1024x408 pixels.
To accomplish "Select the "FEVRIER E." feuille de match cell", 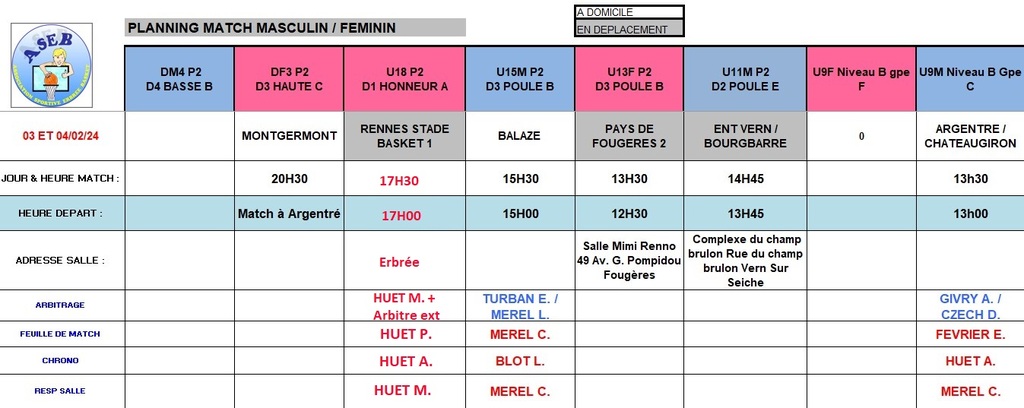I will click(969, 334).
